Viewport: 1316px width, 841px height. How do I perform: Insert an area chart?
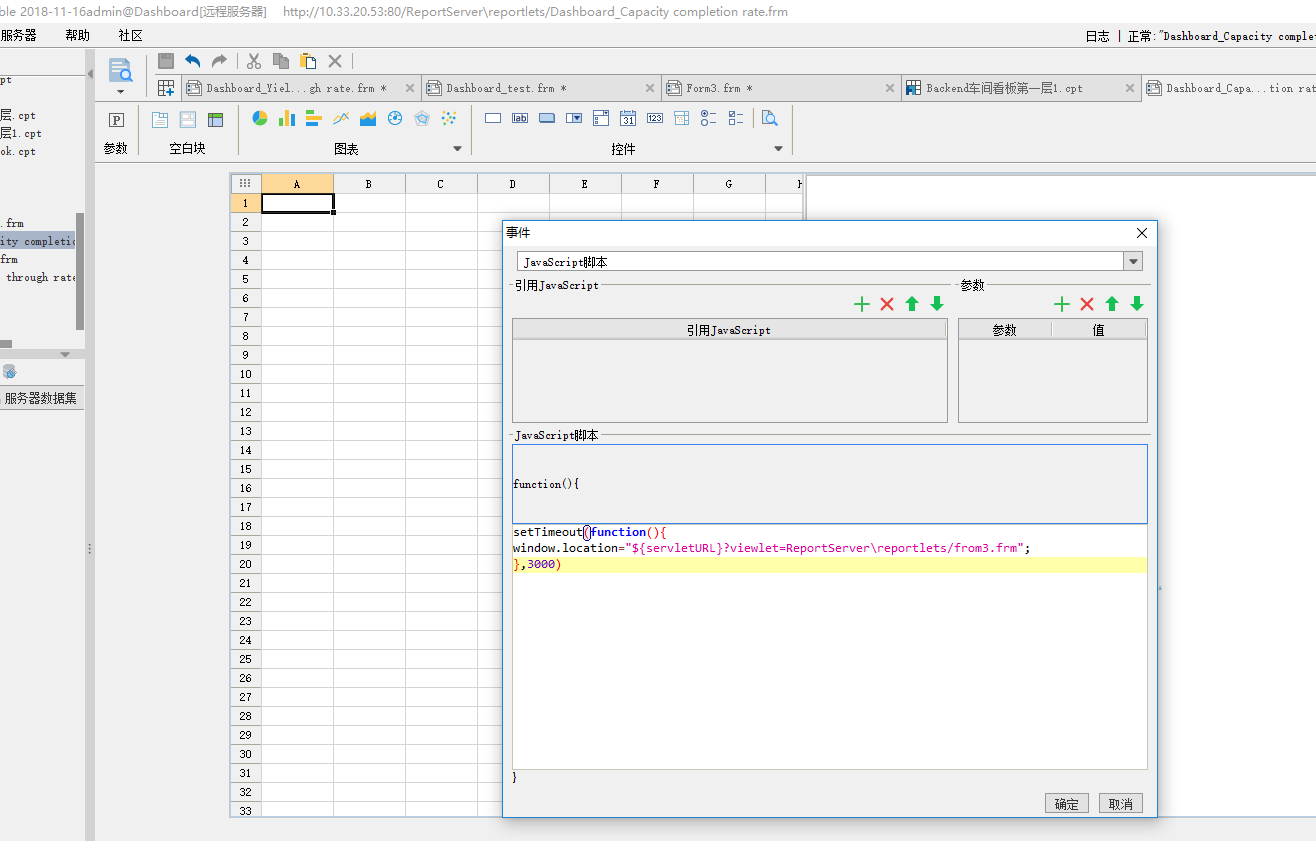[368, 118]
